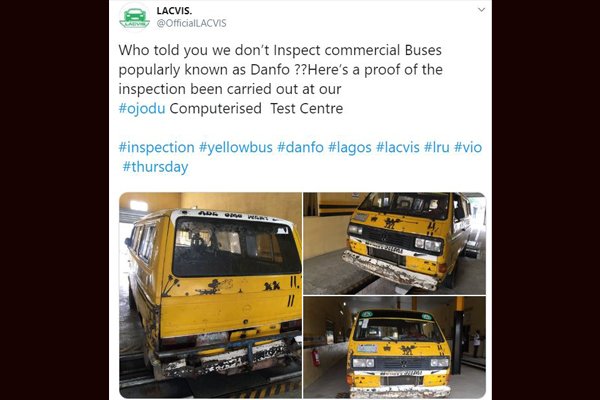Open the #inspection hashtag
Viewport: 600px width, 400px height.
157,147
